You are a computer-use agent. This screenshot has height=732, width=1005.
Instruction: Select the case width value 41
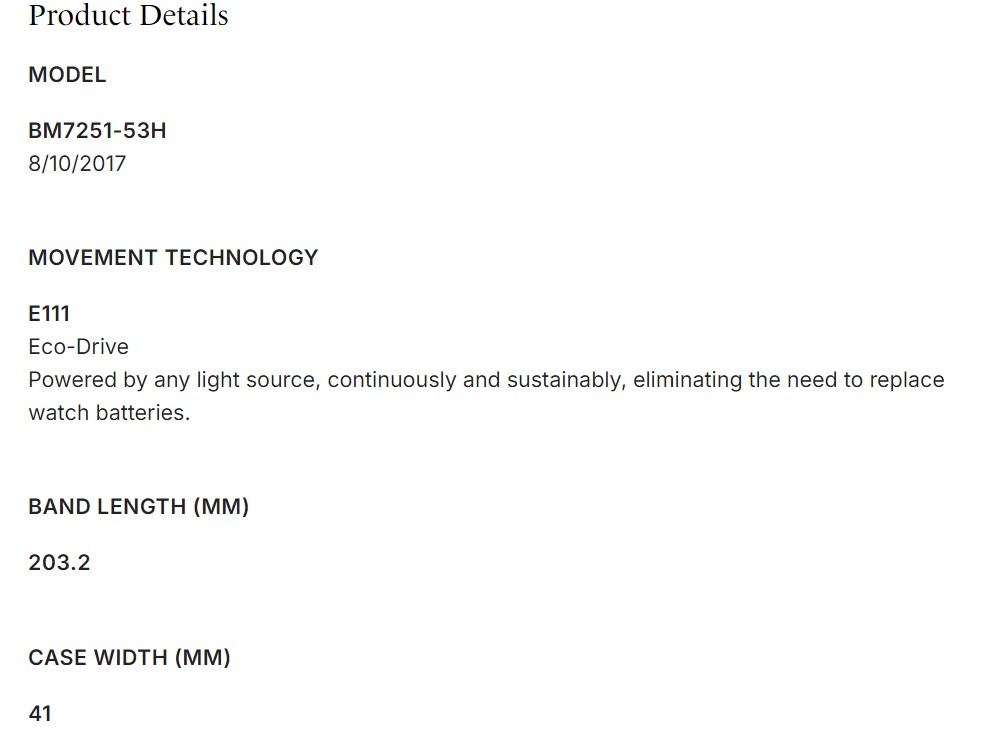point(40,714)
